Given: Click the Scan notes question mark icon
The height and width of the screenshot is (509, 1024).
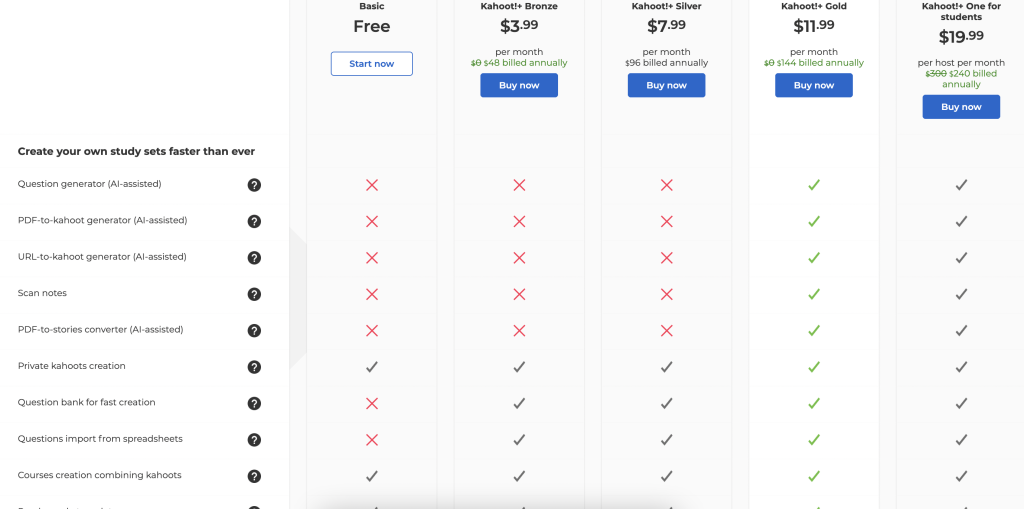Looking at the screenshot, I should point(254,294).
